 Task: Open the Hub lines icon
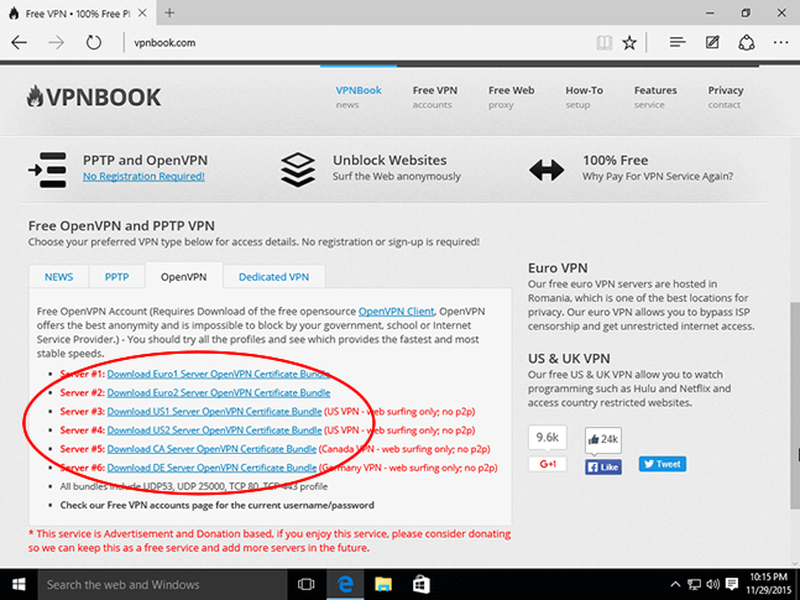click(x=677, y=43)
